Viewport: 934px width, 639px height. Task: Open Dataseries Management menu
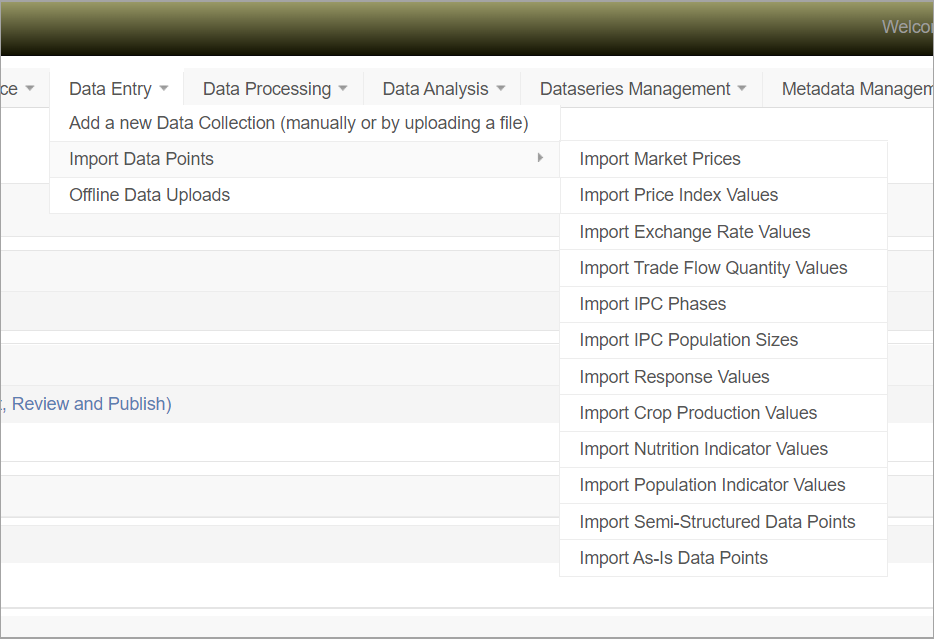pos(642,89)
